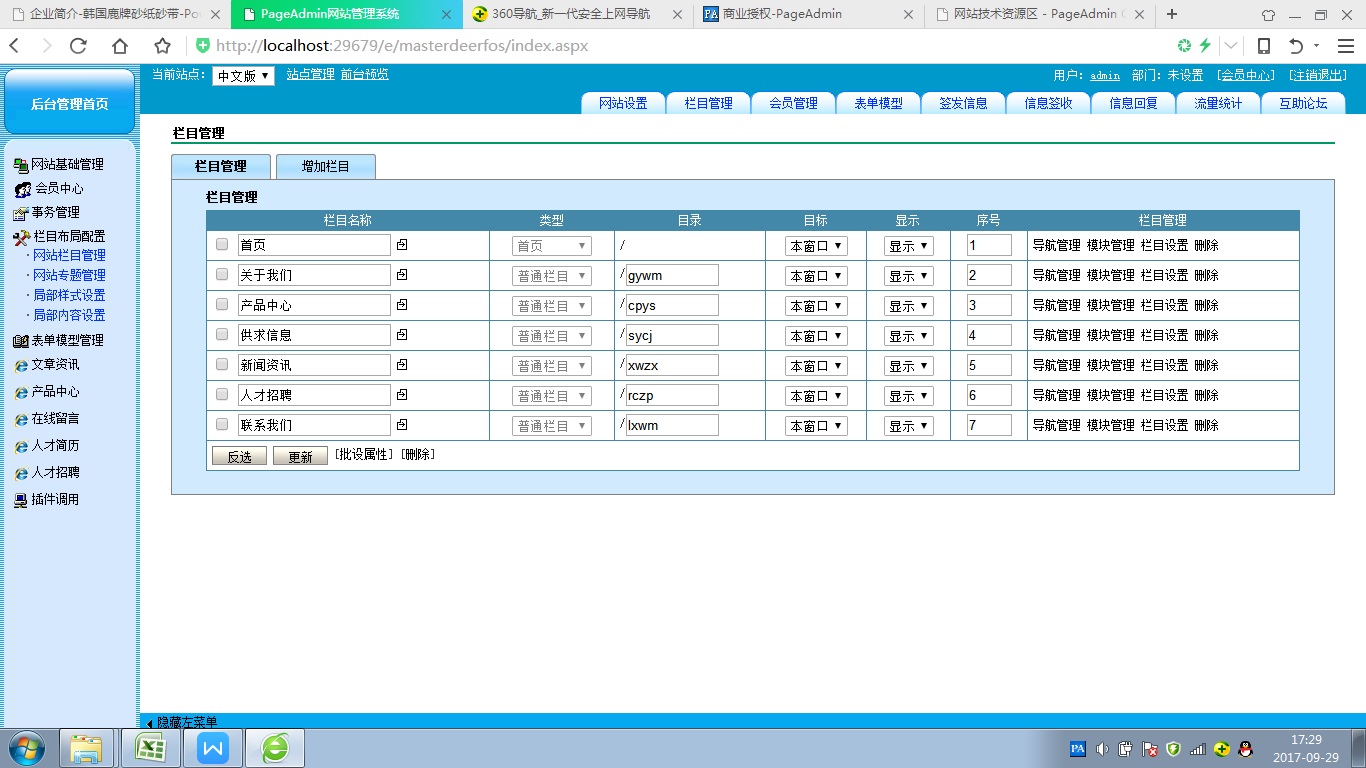Click the 序号 input field for 产品中心
1366x768 pixels.
coord(989,305)
